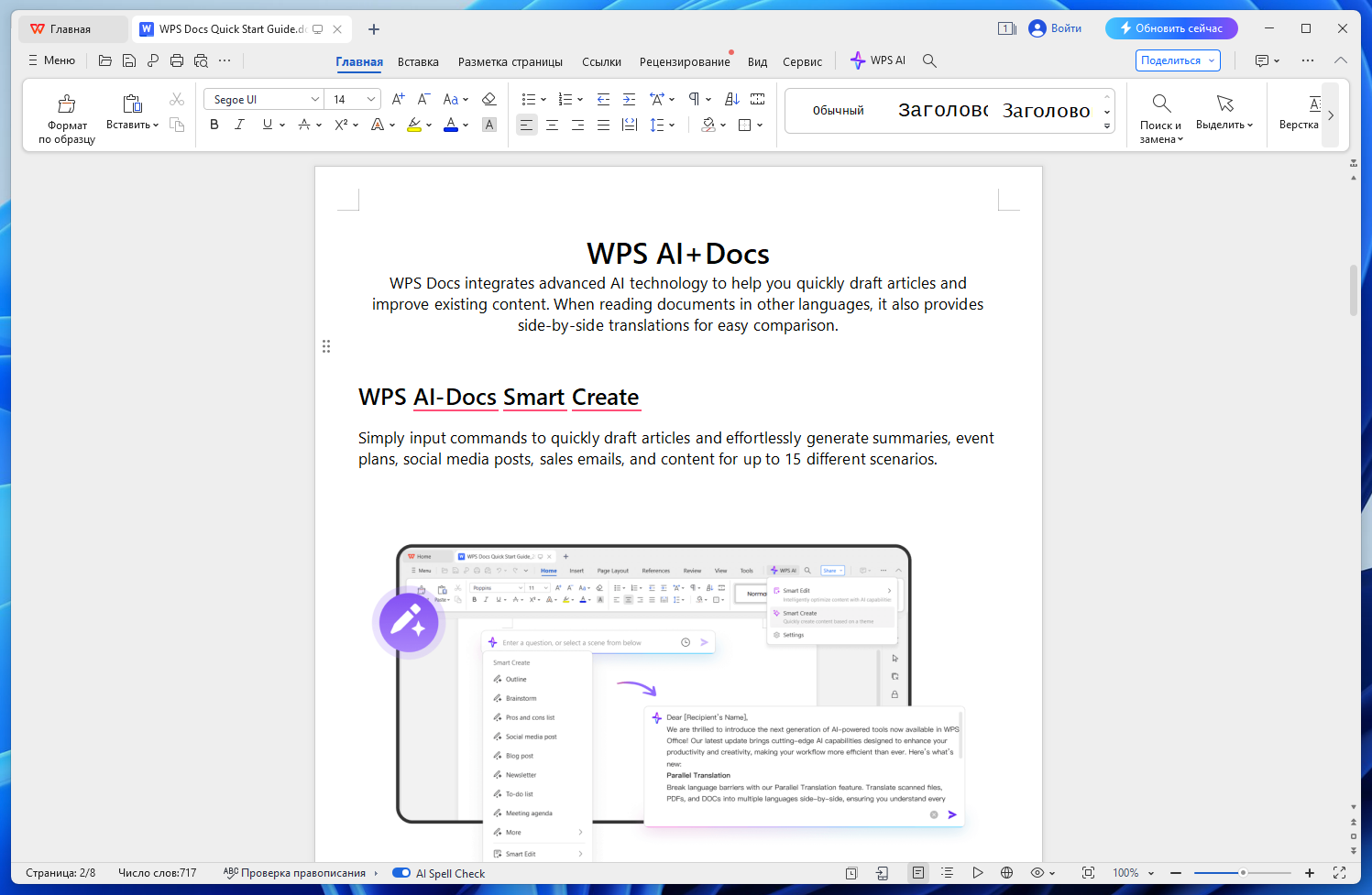
Task: Toggle underline formatting
Action: coord(267,125)
